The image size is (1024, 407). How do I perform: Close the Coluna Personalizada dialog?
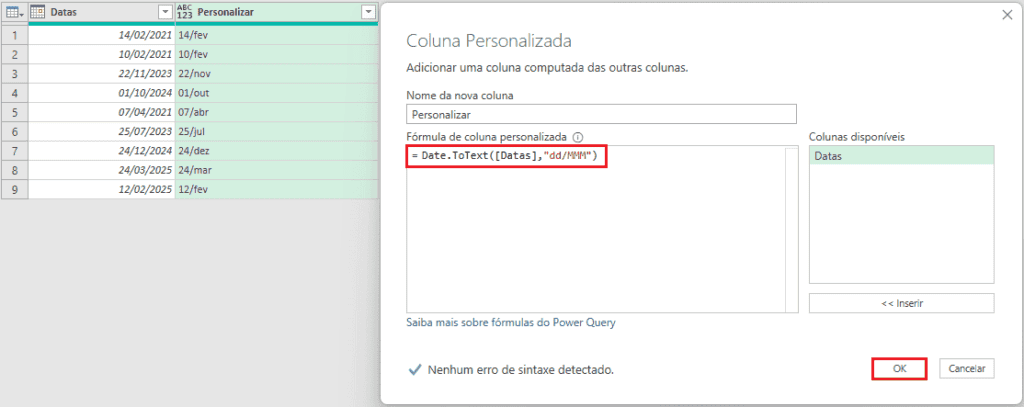[x=1007, y=15]
